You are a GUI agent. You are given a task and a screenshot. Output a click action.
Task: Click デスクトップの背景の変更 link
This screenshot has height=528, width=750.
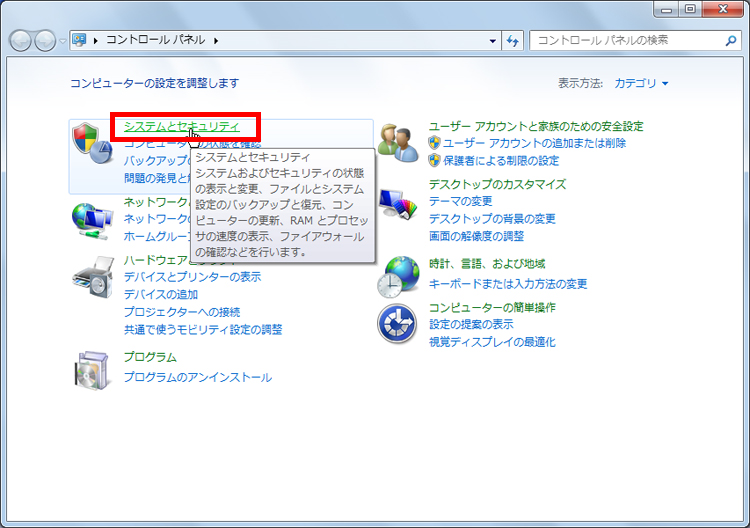click(x=492, y=219)
